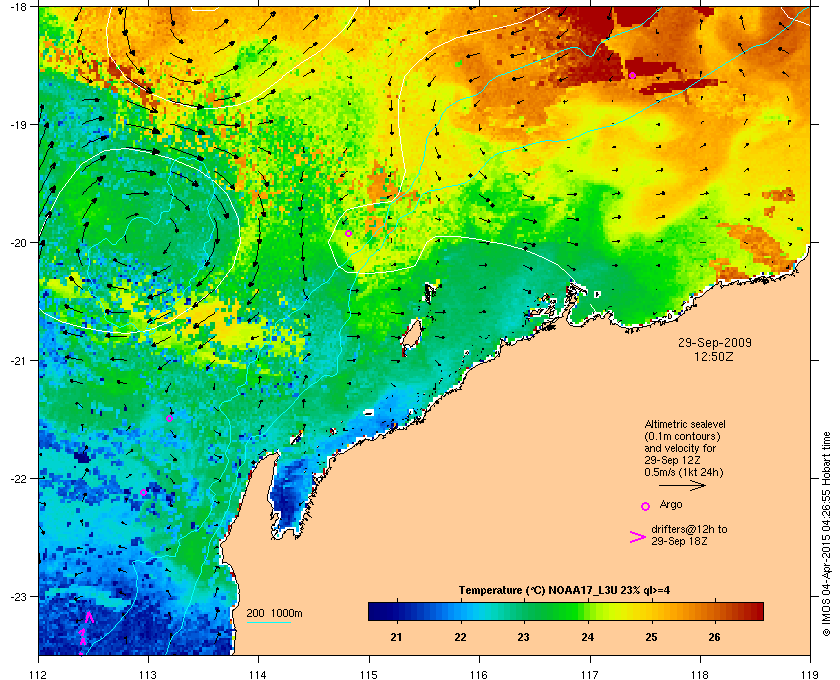
Task: Click latitude axis label -22
Action: [x=18, y=478]
